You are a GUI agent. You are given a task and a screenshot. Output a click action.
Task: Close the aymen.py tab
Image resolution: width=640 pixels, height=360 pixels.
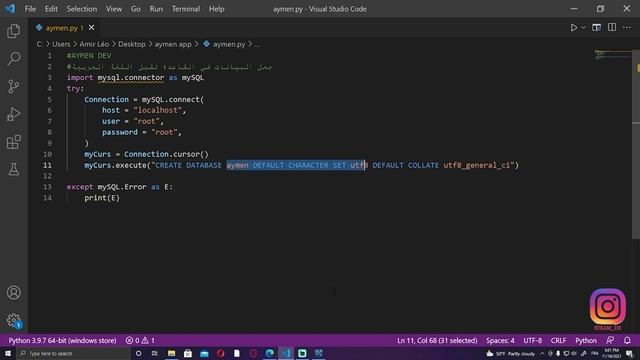(x=91, y=28)
